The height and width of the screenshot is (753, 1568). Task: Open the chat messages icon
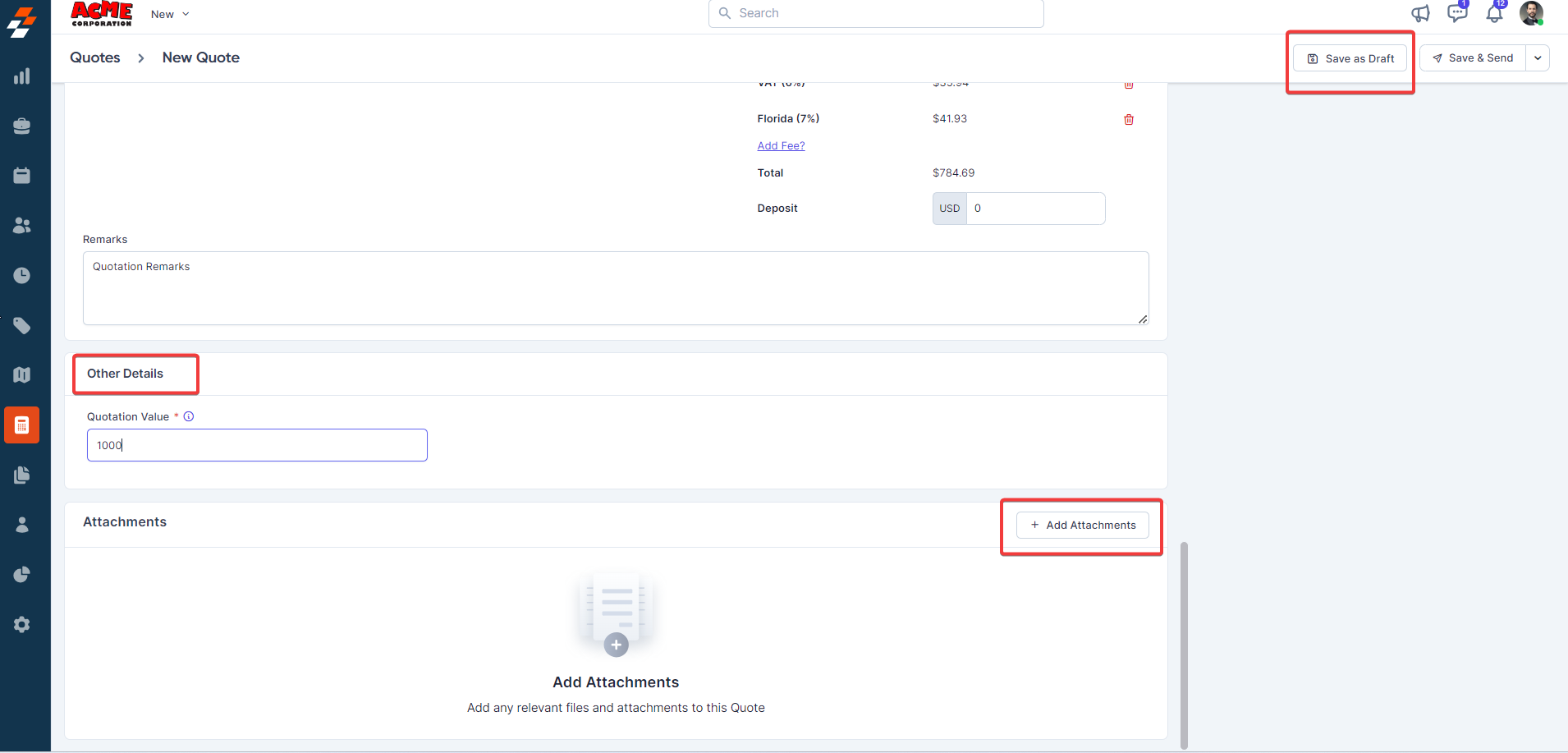tap(1457, 13)
